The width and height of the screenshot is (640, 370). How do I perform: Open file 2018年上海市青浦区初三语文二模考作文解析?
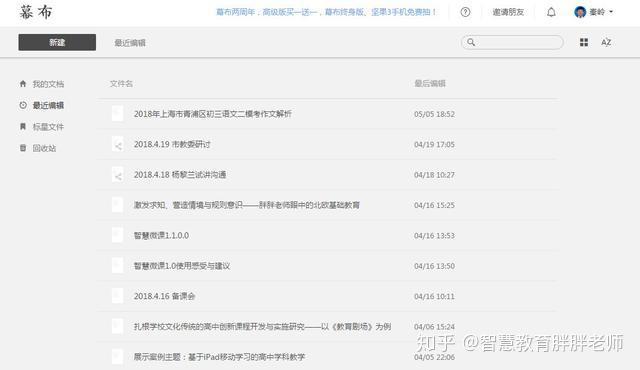213,114
